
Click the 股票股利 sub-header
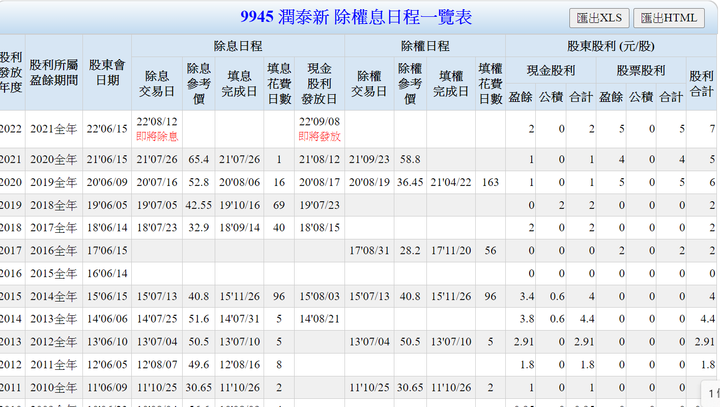tap(641, 70)
